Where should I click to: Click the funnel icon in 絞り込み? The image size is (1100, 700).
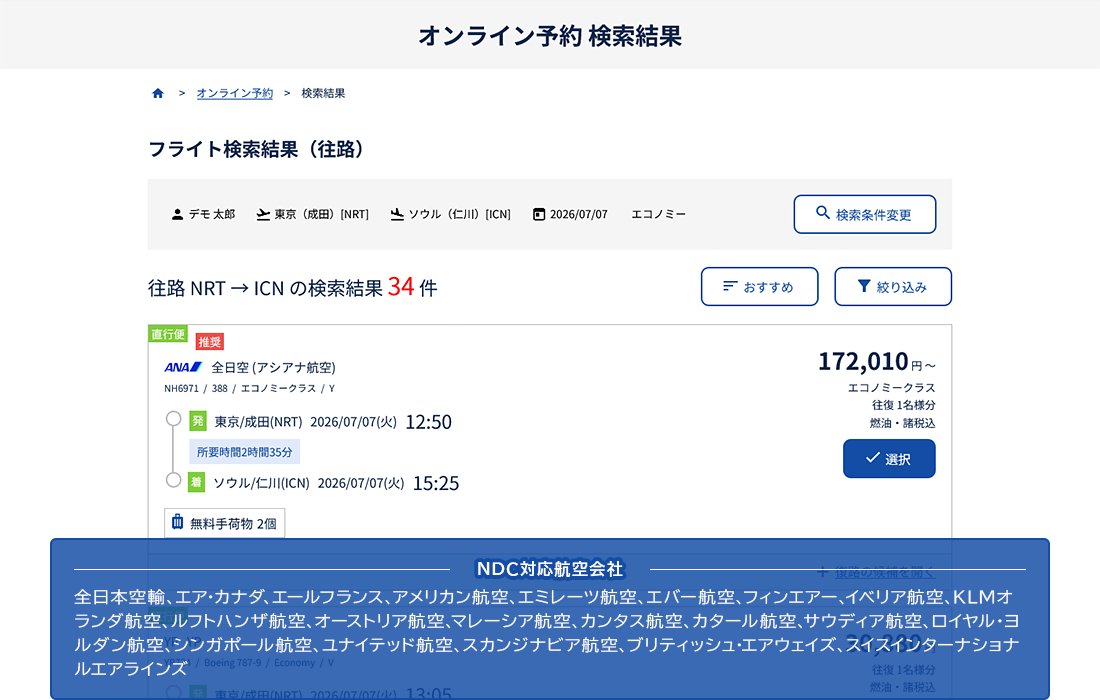[x=864, y=286]
